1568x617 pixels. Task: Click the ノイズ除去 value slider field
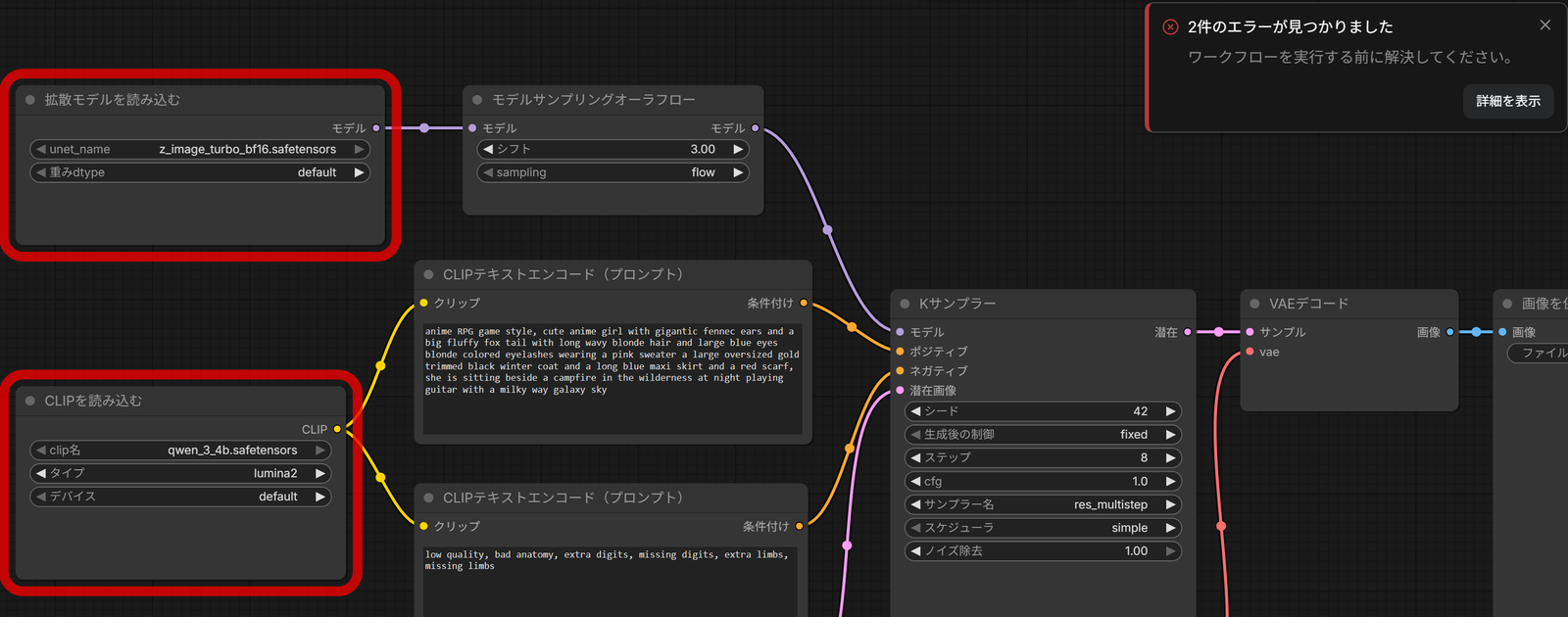click(x=1043, y=551)
